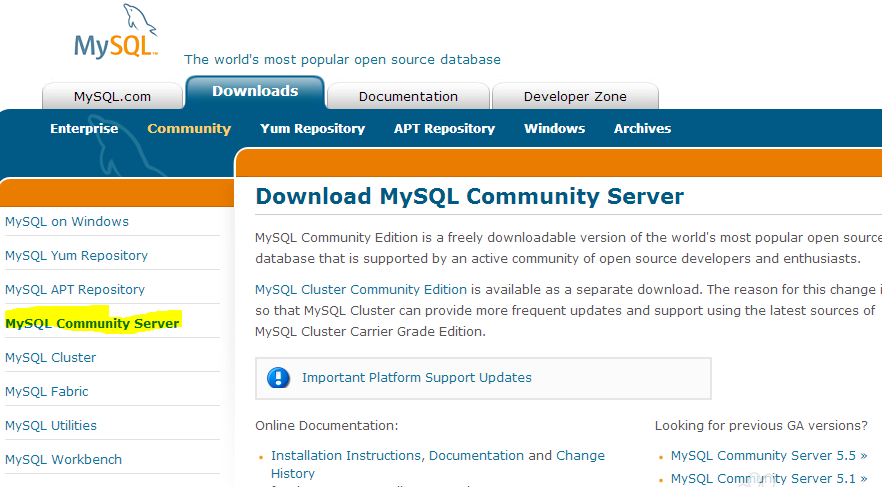Image resolution: width=882 pixels, height=487 pixels.
Task: Open Yum Repository in navigation bar
Action: point(313,129)
